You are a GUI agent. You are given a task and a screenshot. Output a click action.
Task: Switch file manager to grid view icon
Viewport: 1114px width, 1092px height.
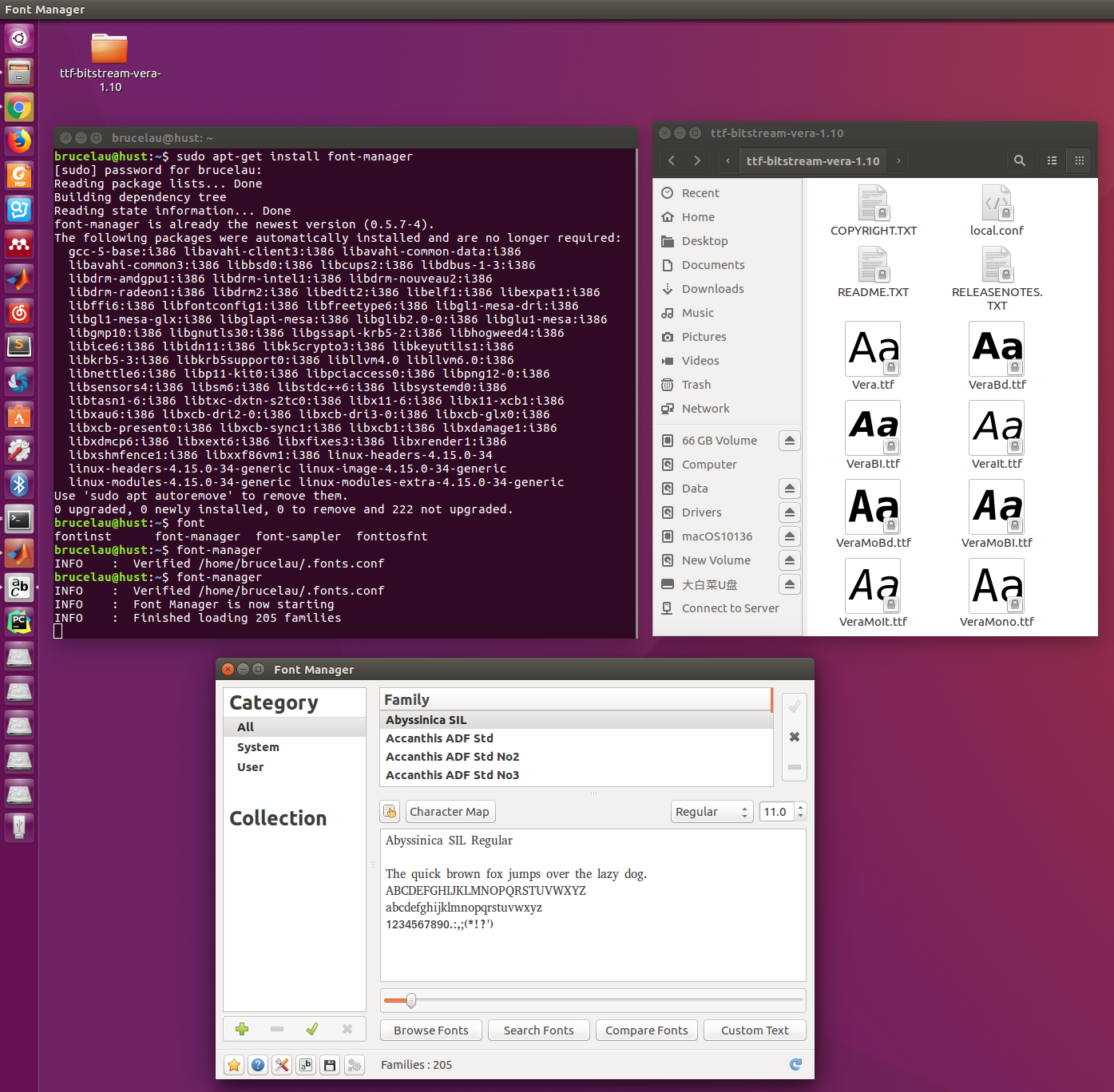tap(1079, 160)
